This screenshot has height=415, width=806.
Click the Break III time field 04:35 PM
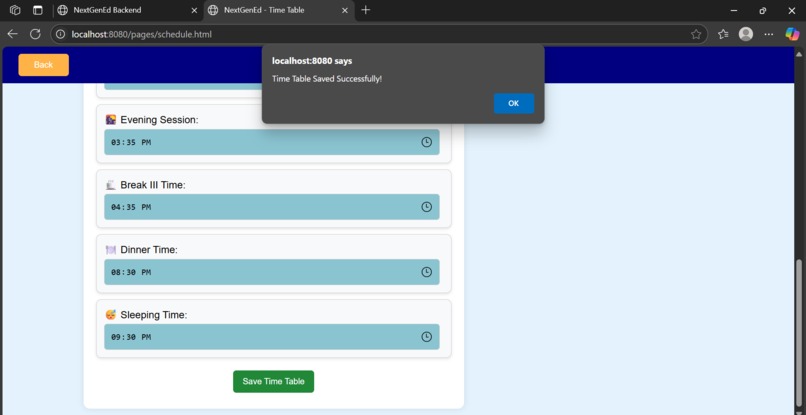271,207
